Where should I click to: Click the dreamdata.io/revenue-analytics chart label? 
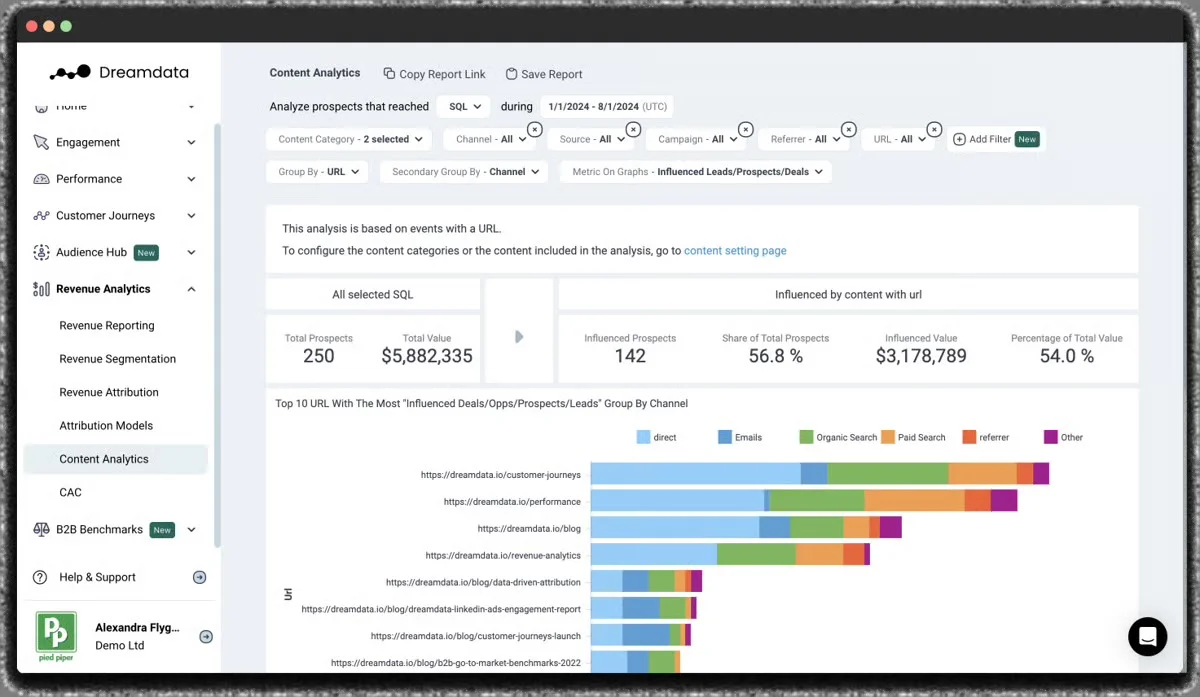click(503, 555)
